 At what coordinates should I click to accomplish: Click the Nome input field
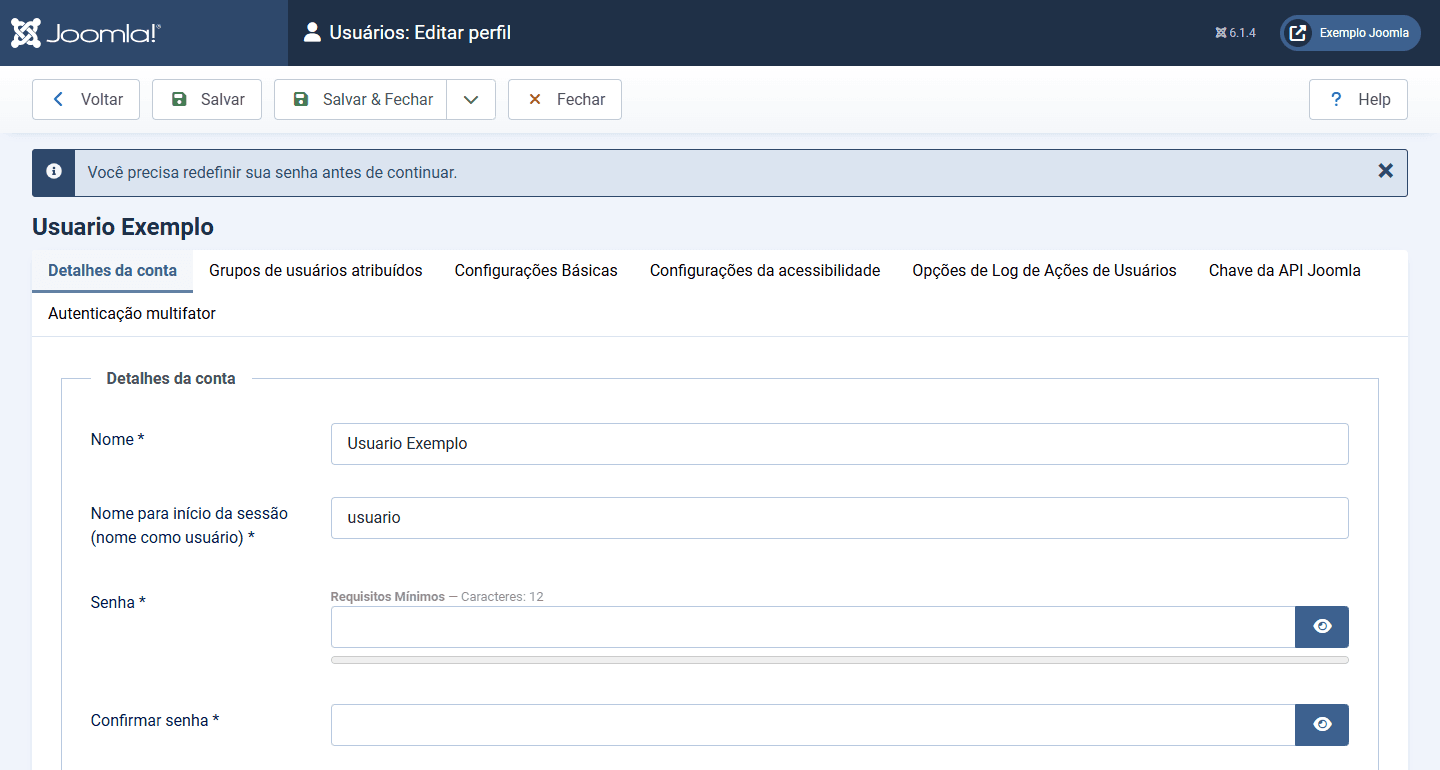(x=839, y=444)
